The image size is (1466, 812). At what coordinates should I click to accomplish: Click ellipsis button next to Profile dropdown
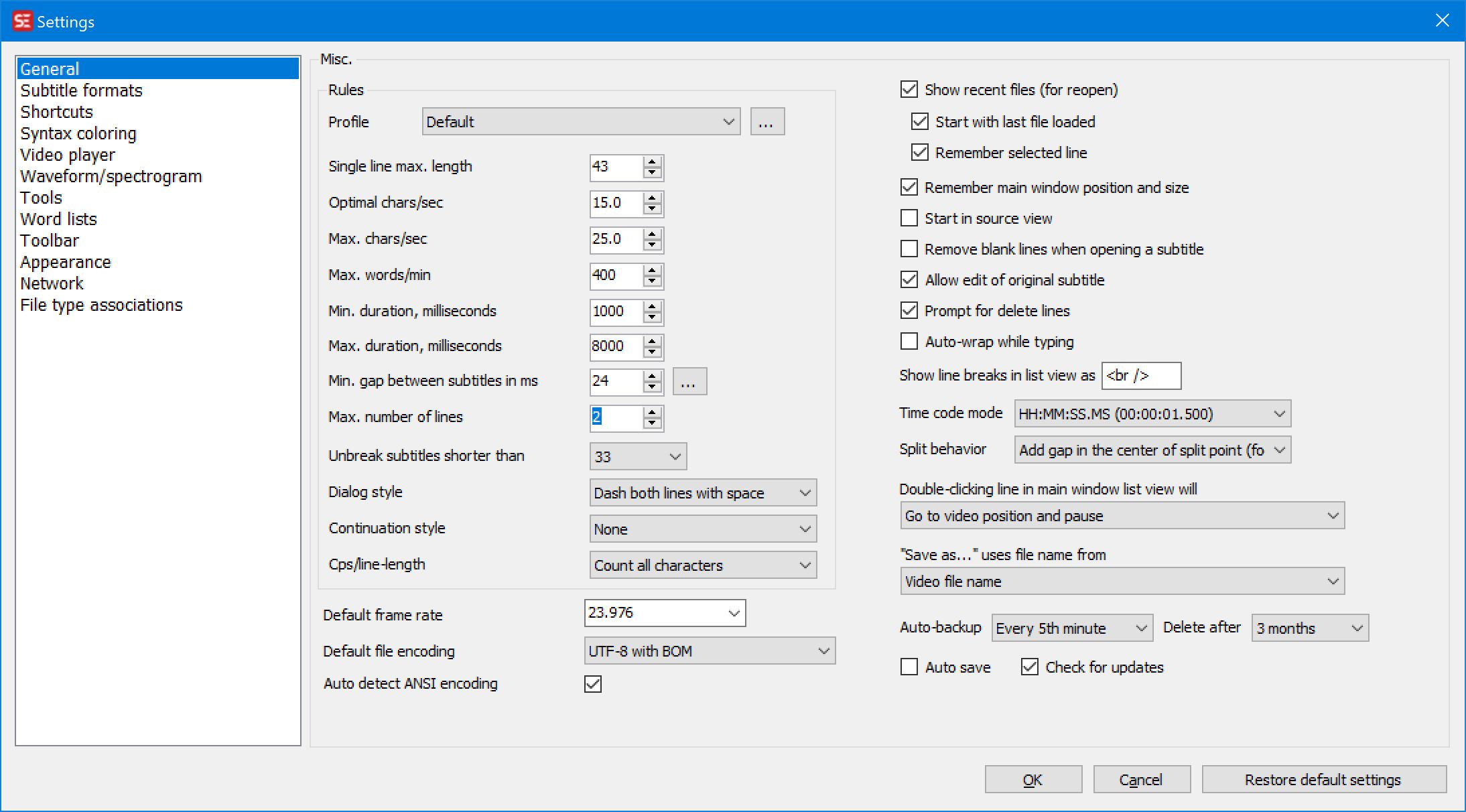(767, 122)
